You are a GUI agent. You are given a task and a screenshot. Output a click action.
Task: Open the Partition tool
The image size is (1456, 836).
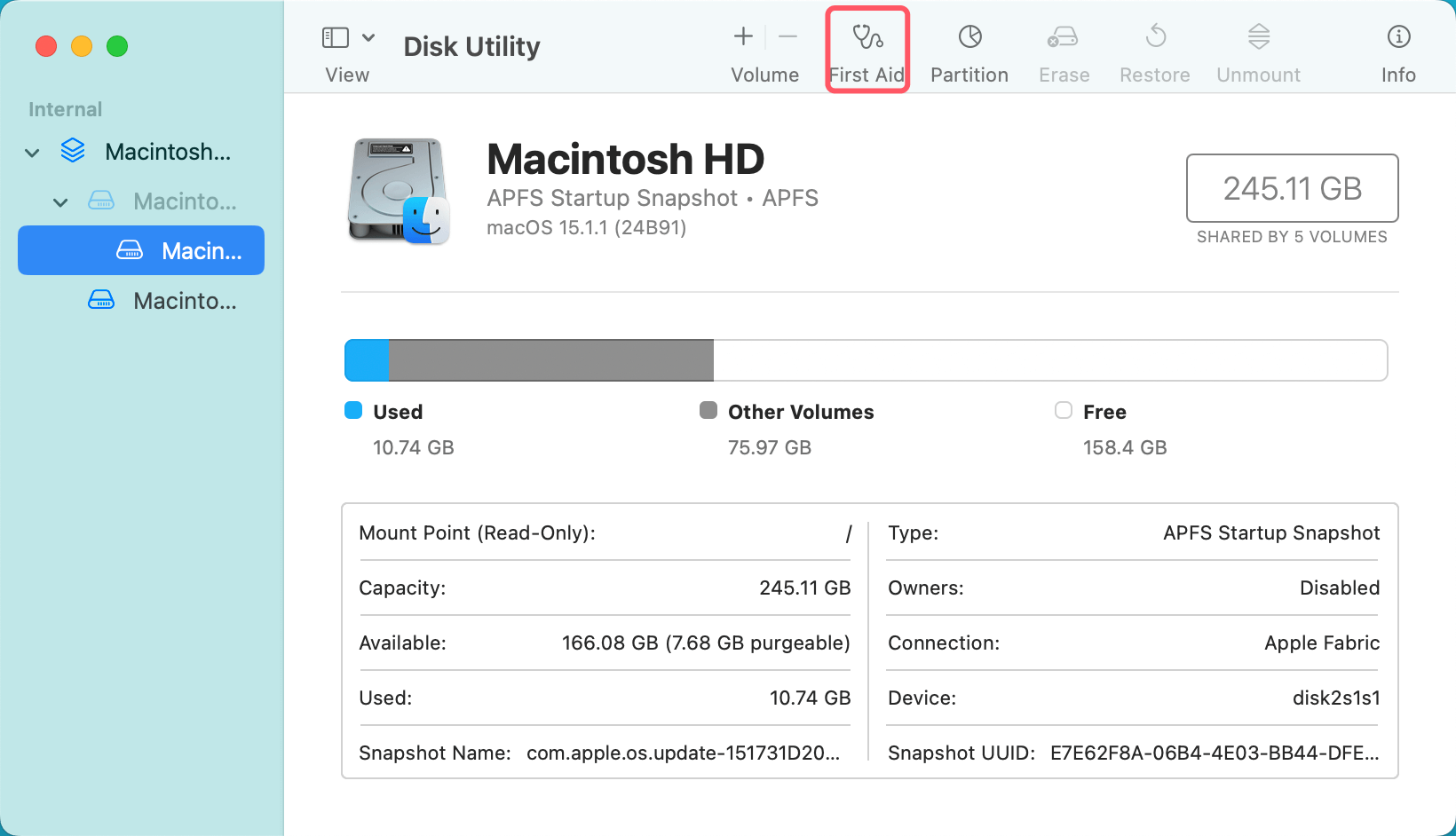coord(969,49)
